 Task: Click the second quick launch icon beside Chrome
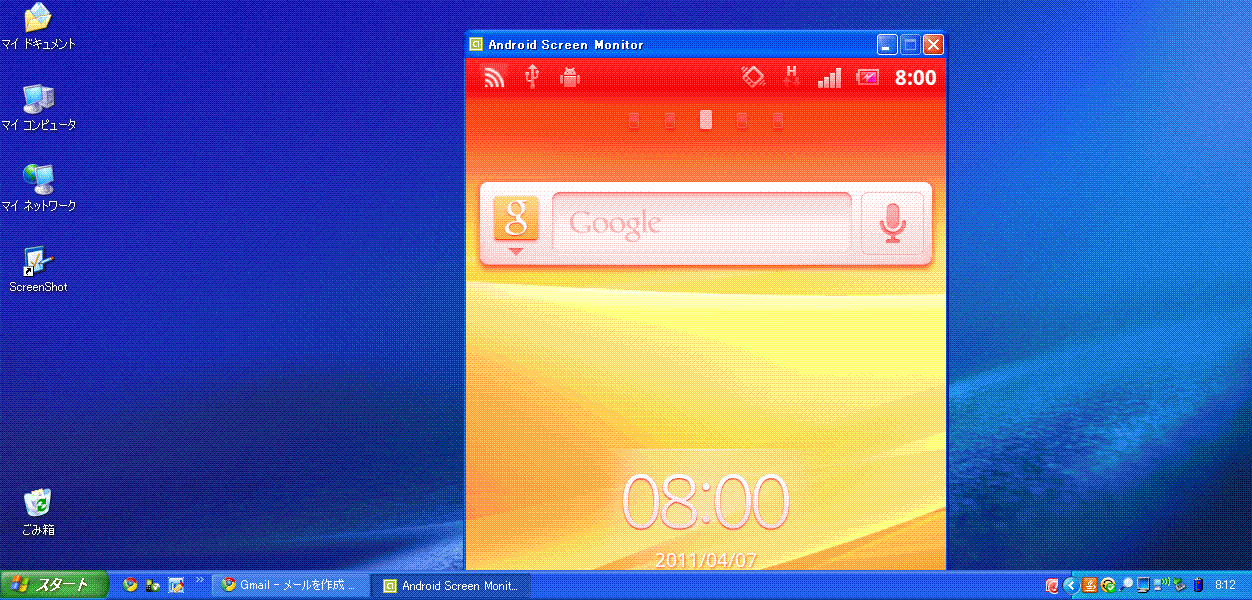pos(153,585)
